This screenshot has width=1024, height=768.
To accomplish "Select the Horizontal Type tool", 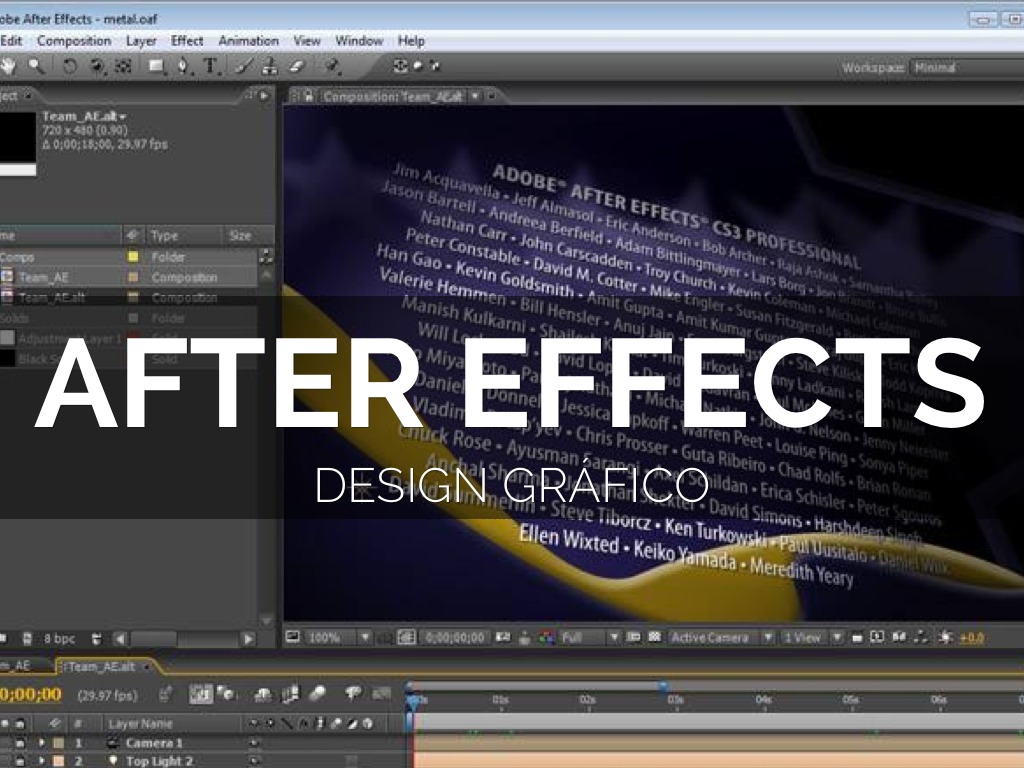I will tap(211, 67).
